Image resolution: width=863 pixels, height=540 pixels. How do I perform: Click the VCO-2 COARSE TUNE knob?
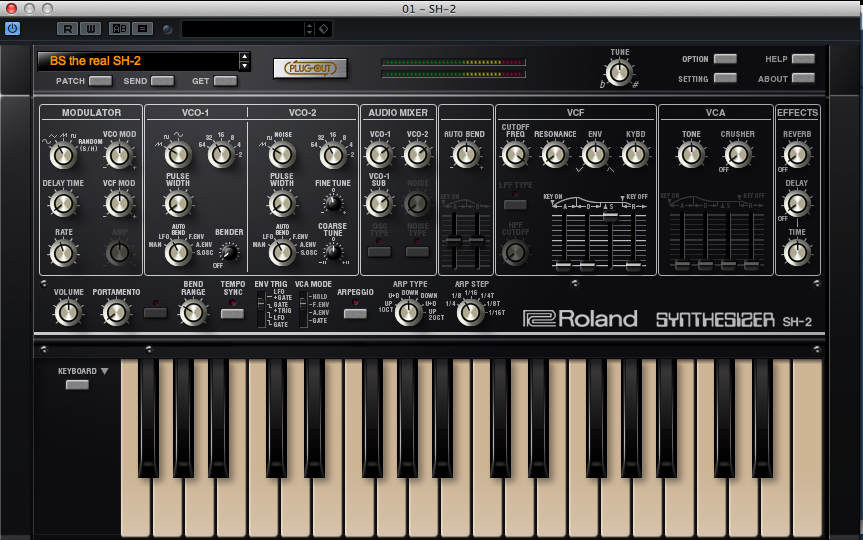[x=332, y=252]
